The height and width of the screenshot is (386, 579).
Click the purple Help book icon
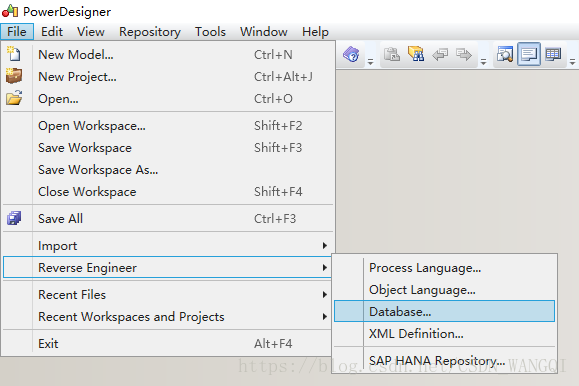click(x=351, y=55)
